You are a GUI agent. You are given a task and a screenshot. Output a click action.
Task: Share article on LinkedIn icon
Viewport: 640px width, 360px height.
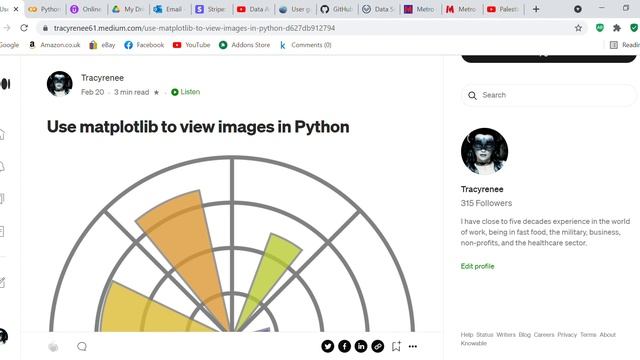pos(361,347)
